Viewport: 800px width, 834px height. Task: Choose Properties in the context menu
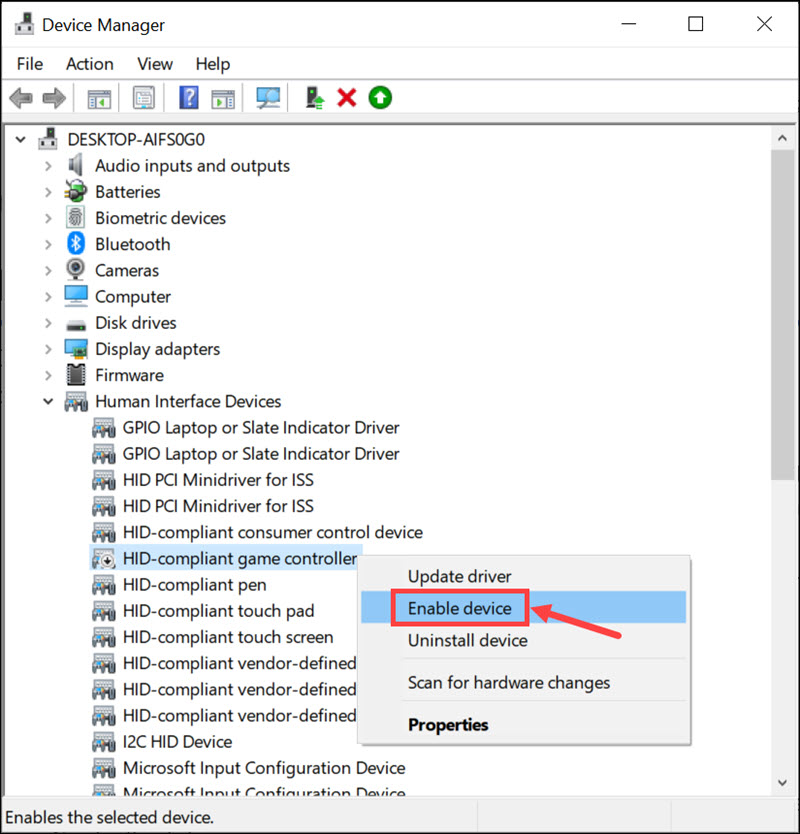click(x=448, y=725)
